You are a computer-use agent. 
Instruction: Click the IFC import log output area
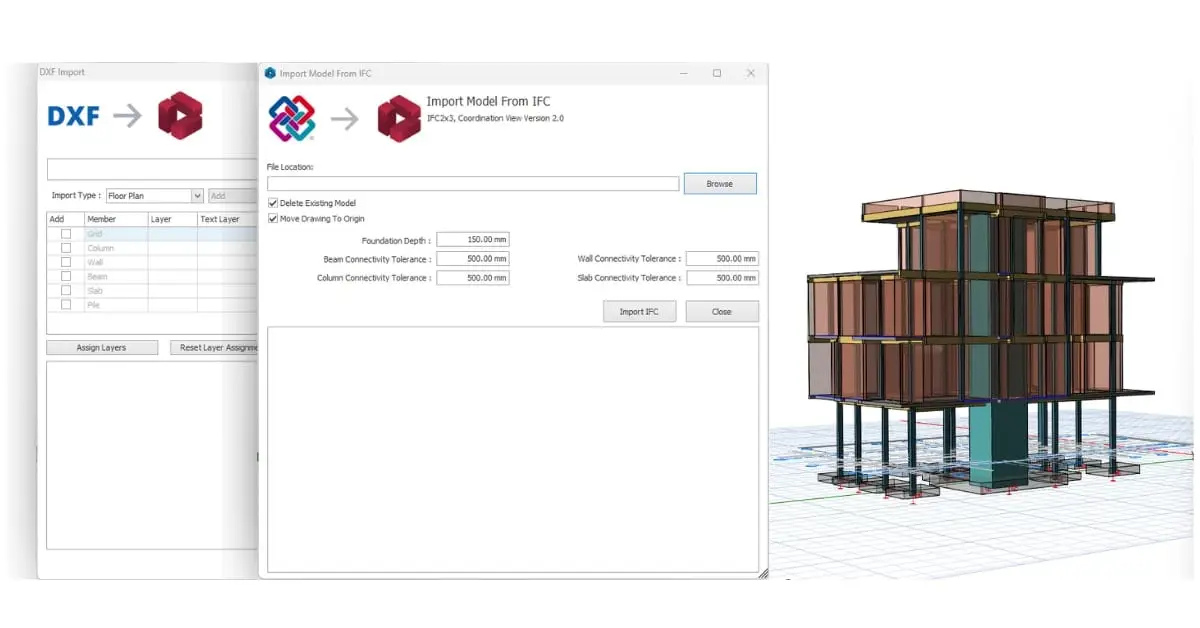(513, 449)
